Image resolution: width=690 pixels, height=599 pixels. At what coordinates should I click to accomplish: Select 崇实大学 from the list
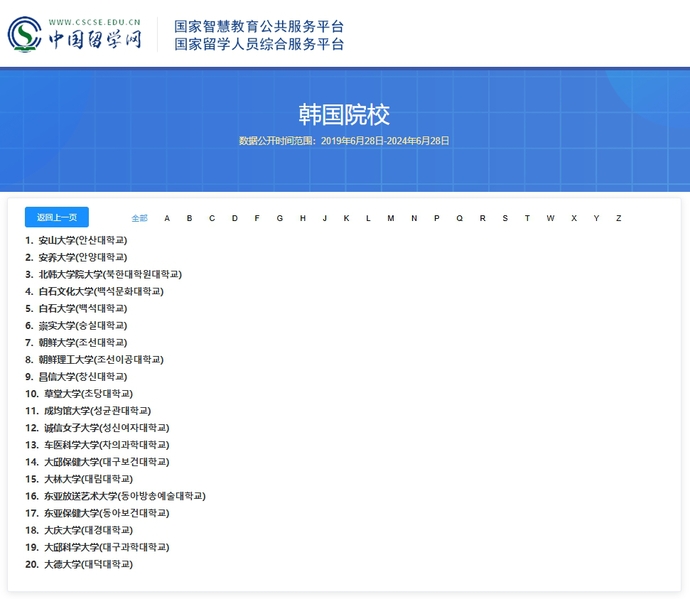(82, 325)
